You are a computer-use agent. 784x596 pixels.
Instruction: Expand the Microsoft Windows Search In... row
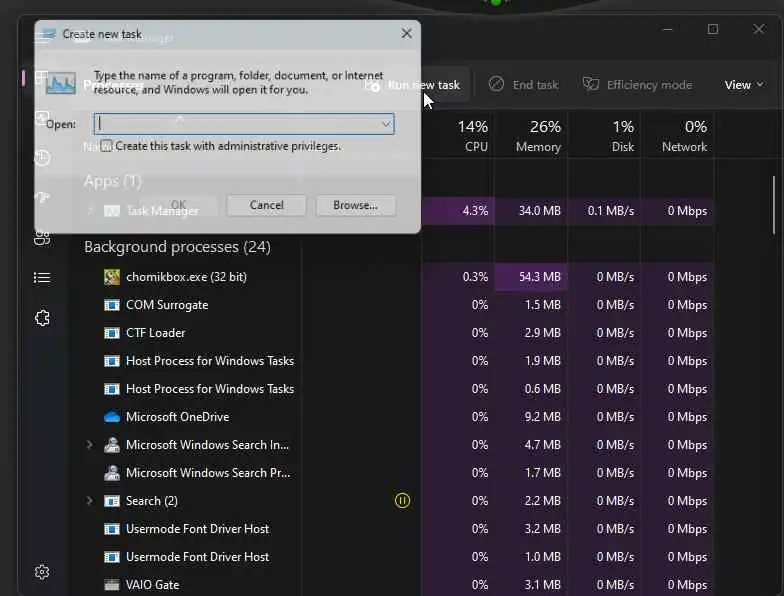90,444
